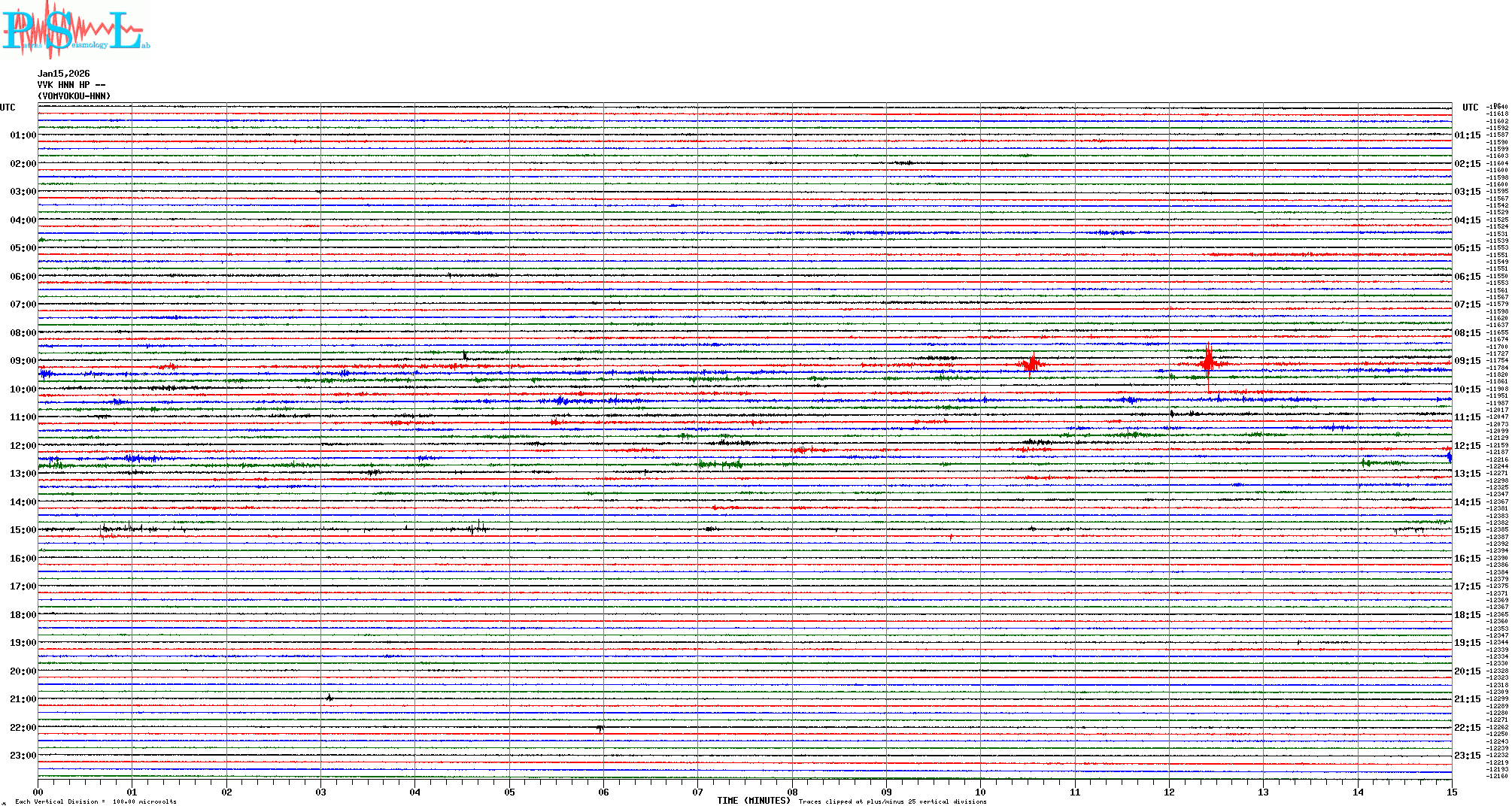
Task: Click the minute 15 tick on bottom axis
Action: click(x=1451, y=792)
